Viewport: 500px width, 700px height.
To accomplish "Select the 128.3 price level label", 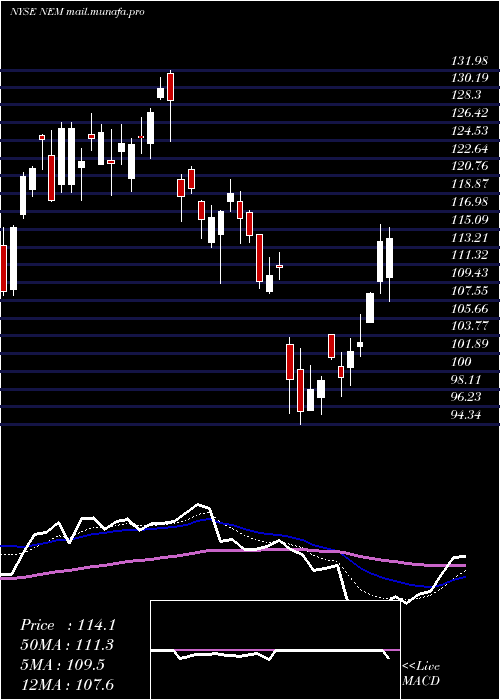I will (x=466, y=95).
